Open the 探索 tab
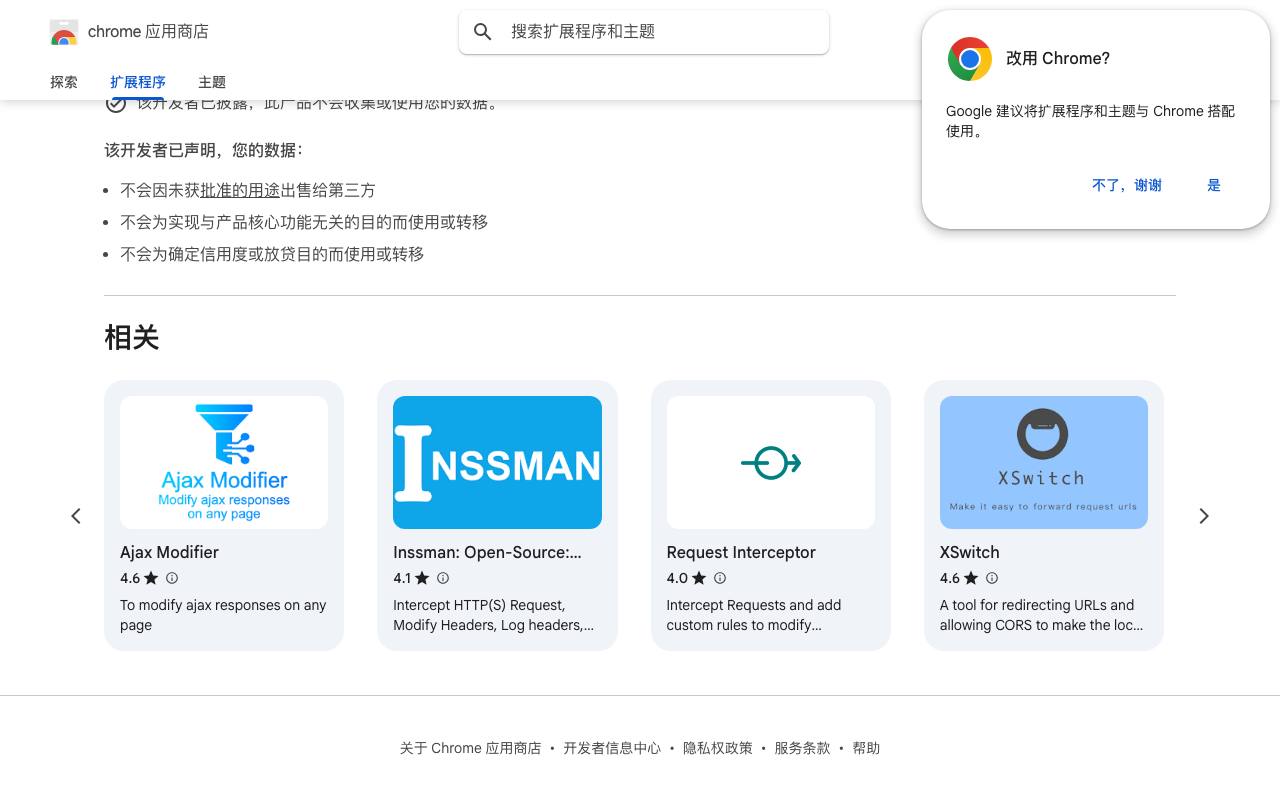 (x=64, y=82)
